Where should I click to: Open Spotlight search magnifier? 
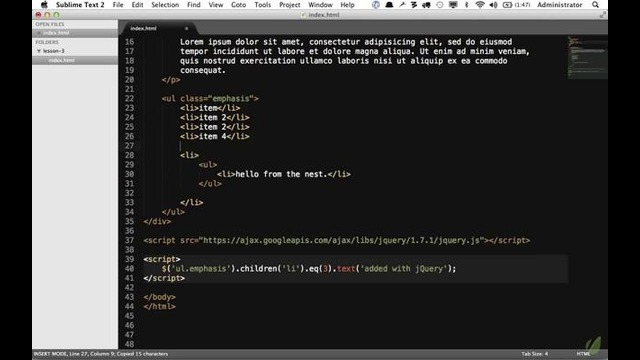point(596,5)
